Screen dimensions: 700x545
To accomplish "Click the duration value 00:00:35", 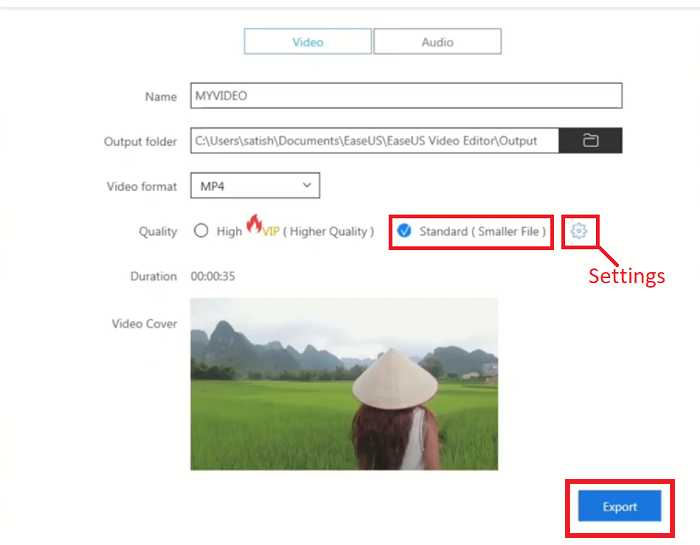I will (212, 276).
